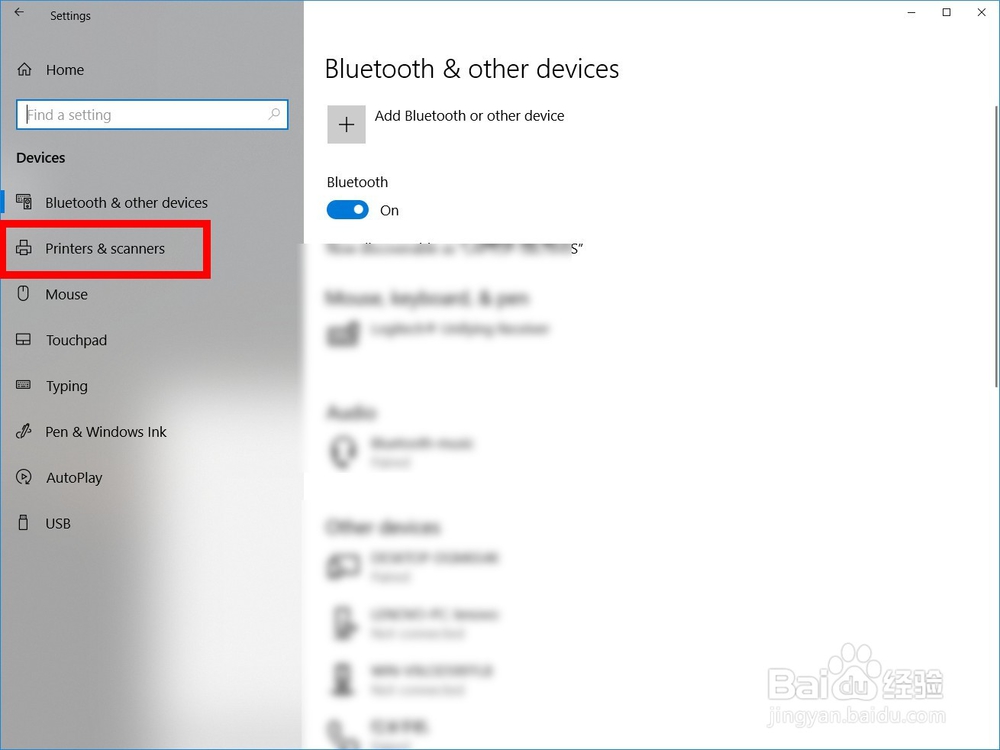This screenshot has height=750, width=1000.
Task: Open USB settings
Action: (x=57, y=524)
